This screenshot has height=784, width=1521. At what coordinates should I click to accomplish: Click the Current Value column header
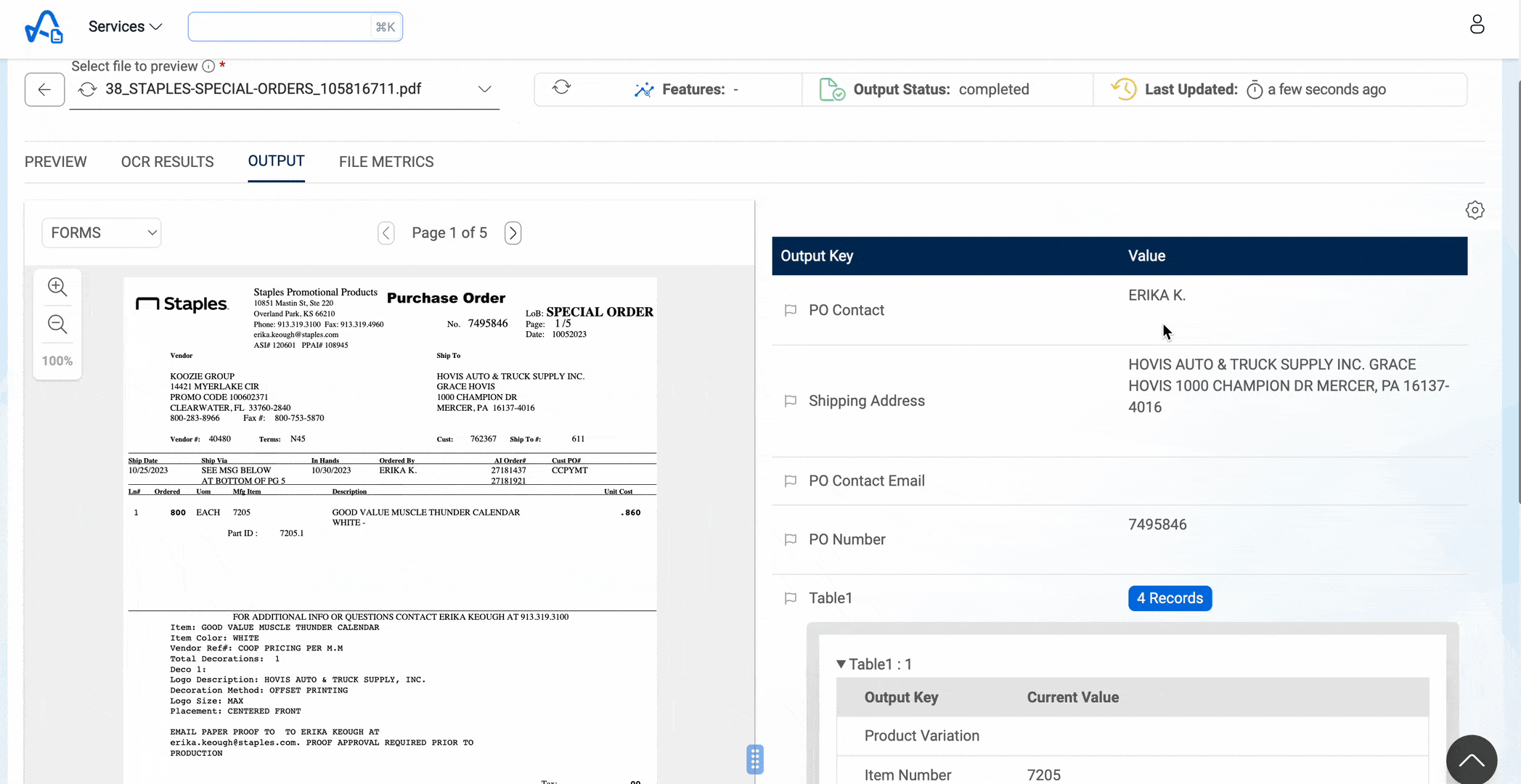click(1072, 698)
